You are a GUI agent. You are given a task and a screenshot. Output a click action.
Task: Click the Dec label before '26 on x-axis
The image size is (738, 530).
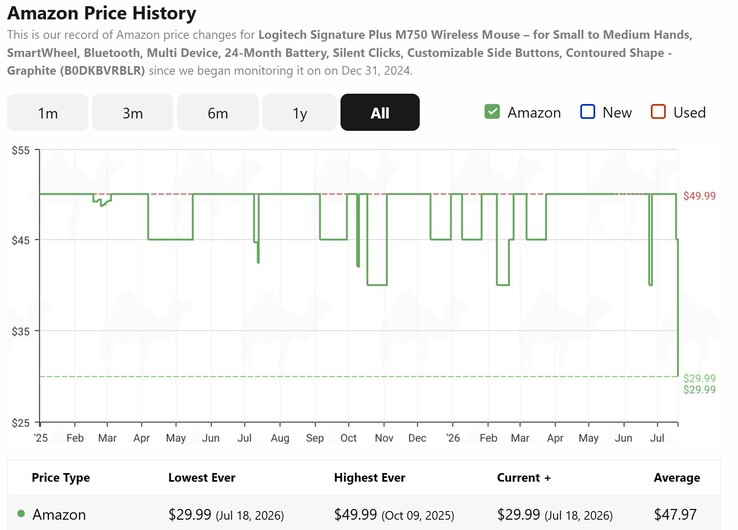click(417, 438)
